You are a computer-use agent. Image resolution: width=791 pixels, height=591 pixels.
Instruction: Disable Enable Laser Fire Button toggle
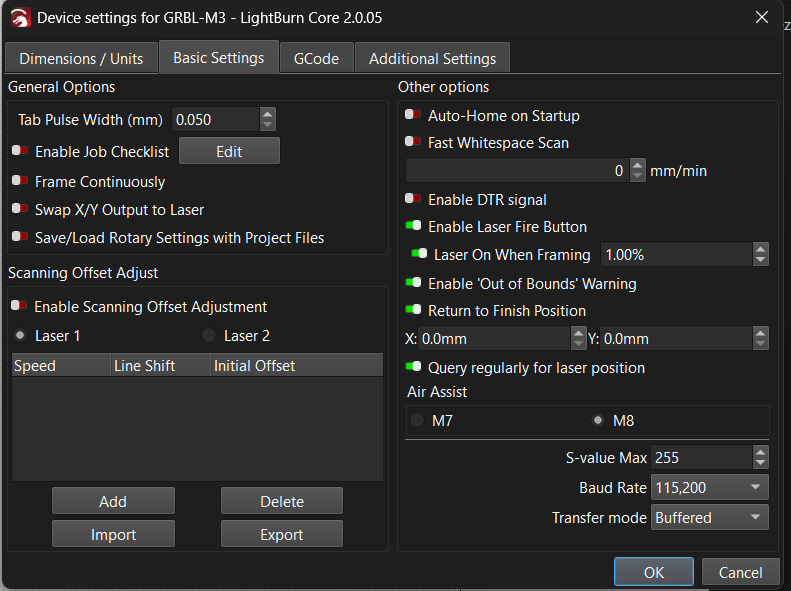tap(413, 227)
